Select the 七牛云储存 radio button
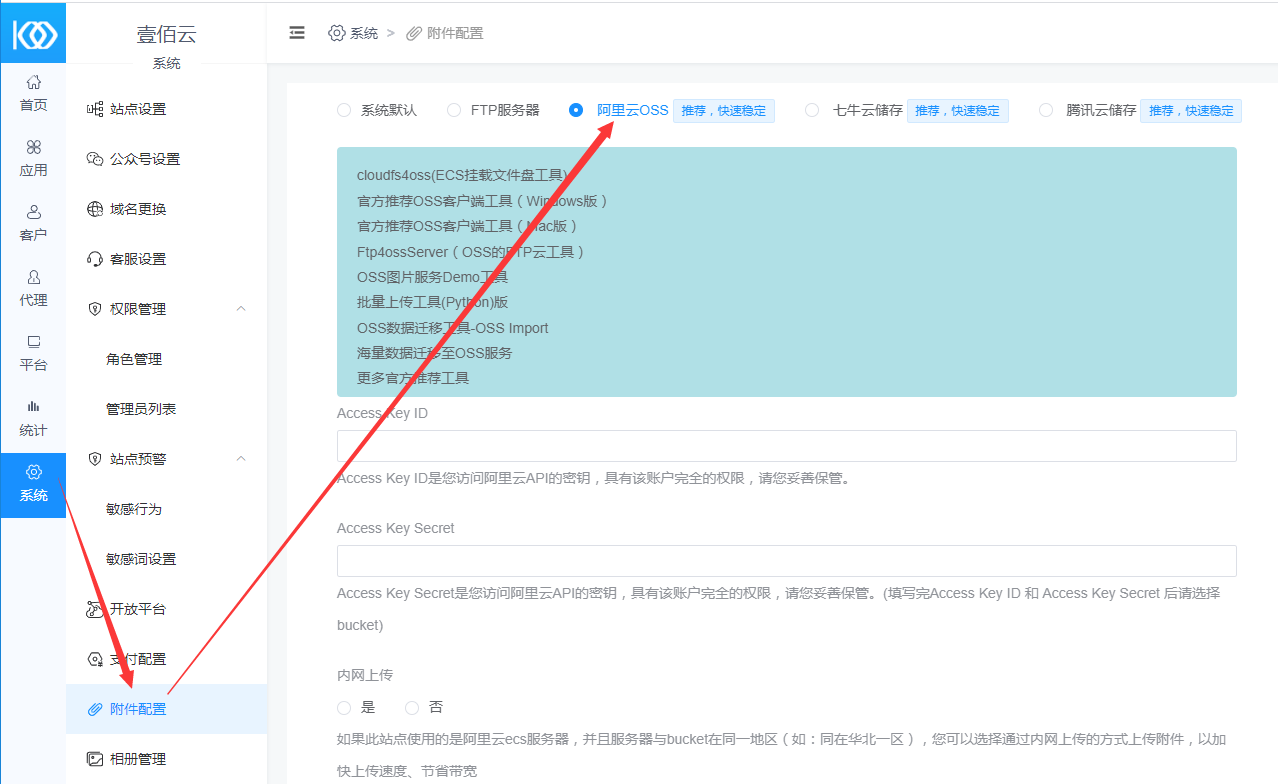 coord(812,110)
